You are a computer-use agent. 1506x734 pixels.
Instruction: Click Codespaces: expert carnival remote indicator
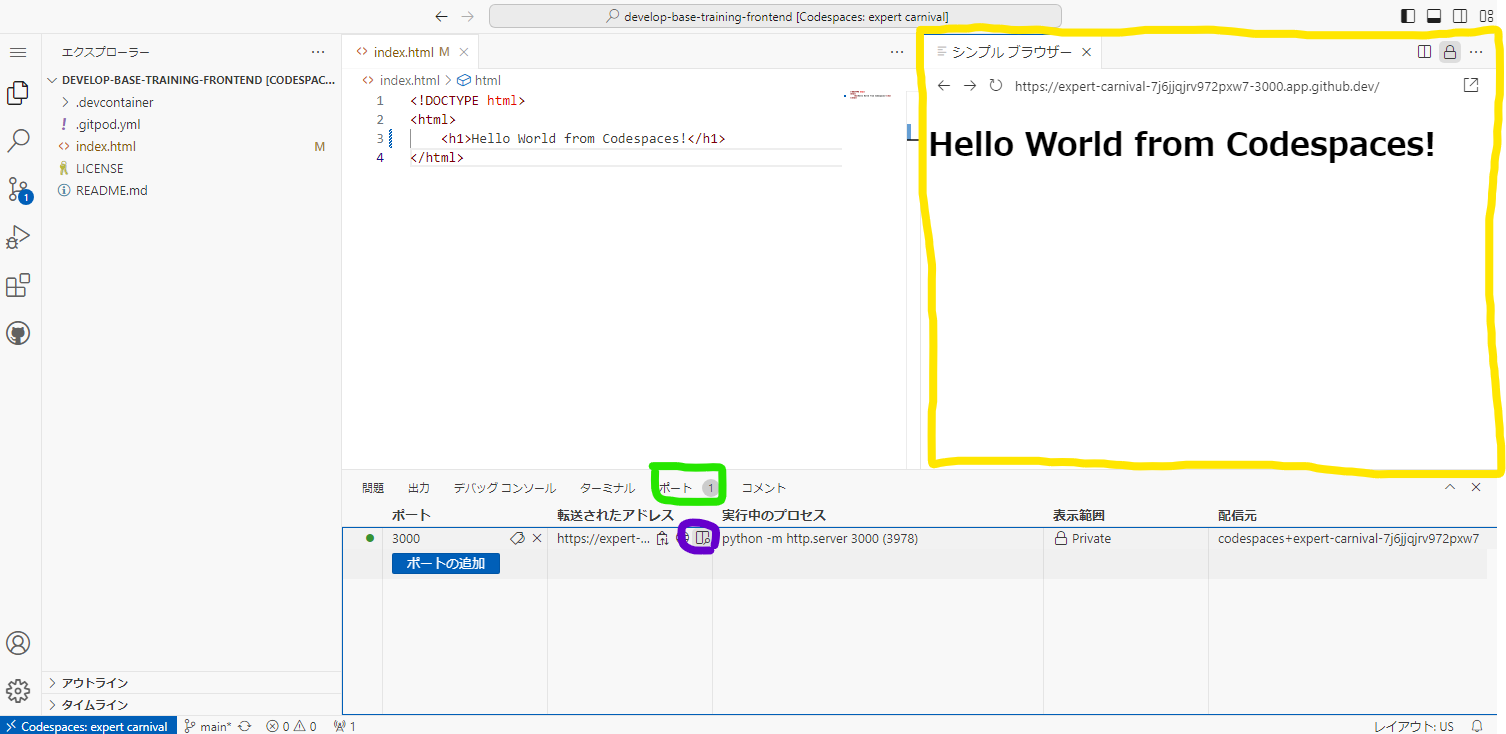pos(88,726)
